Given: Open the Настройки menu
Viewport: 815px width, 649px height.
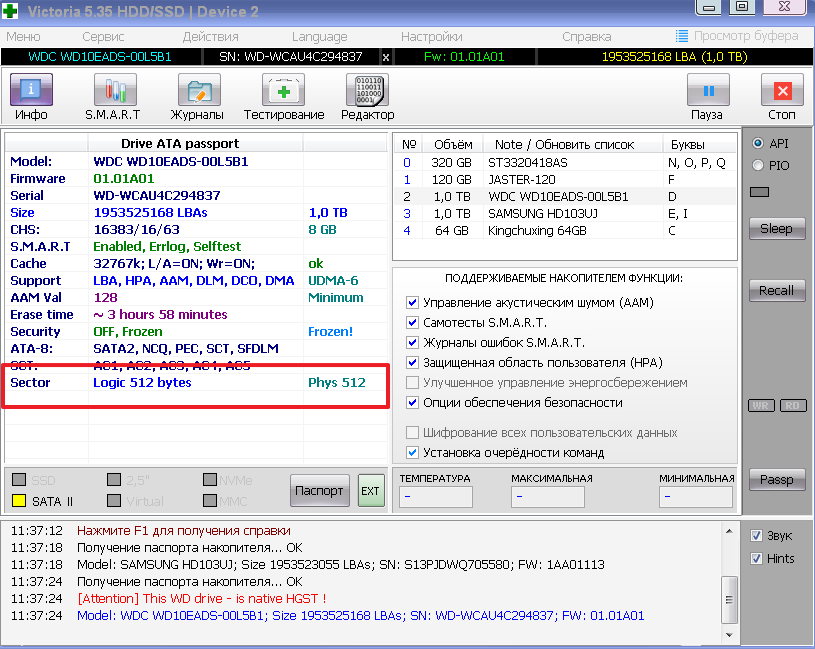Looking at the screenshot, I should (431, 36).
